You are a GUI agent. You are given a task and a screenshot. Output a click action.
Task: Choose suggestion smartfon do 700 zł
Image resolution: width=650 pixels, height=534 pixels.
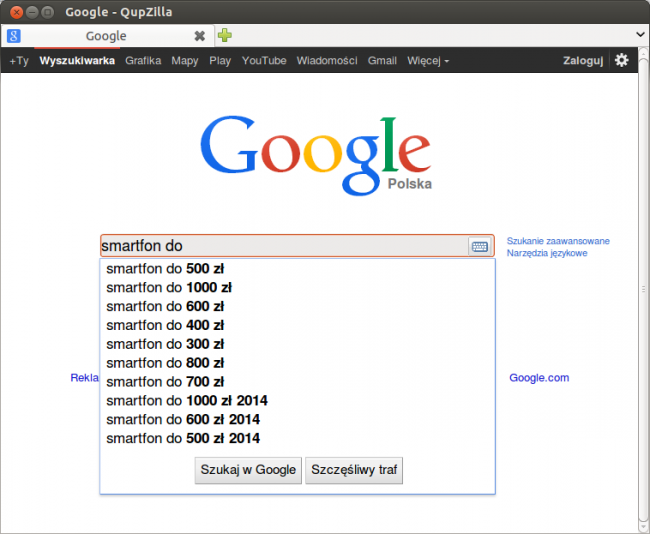coord(298,382)
